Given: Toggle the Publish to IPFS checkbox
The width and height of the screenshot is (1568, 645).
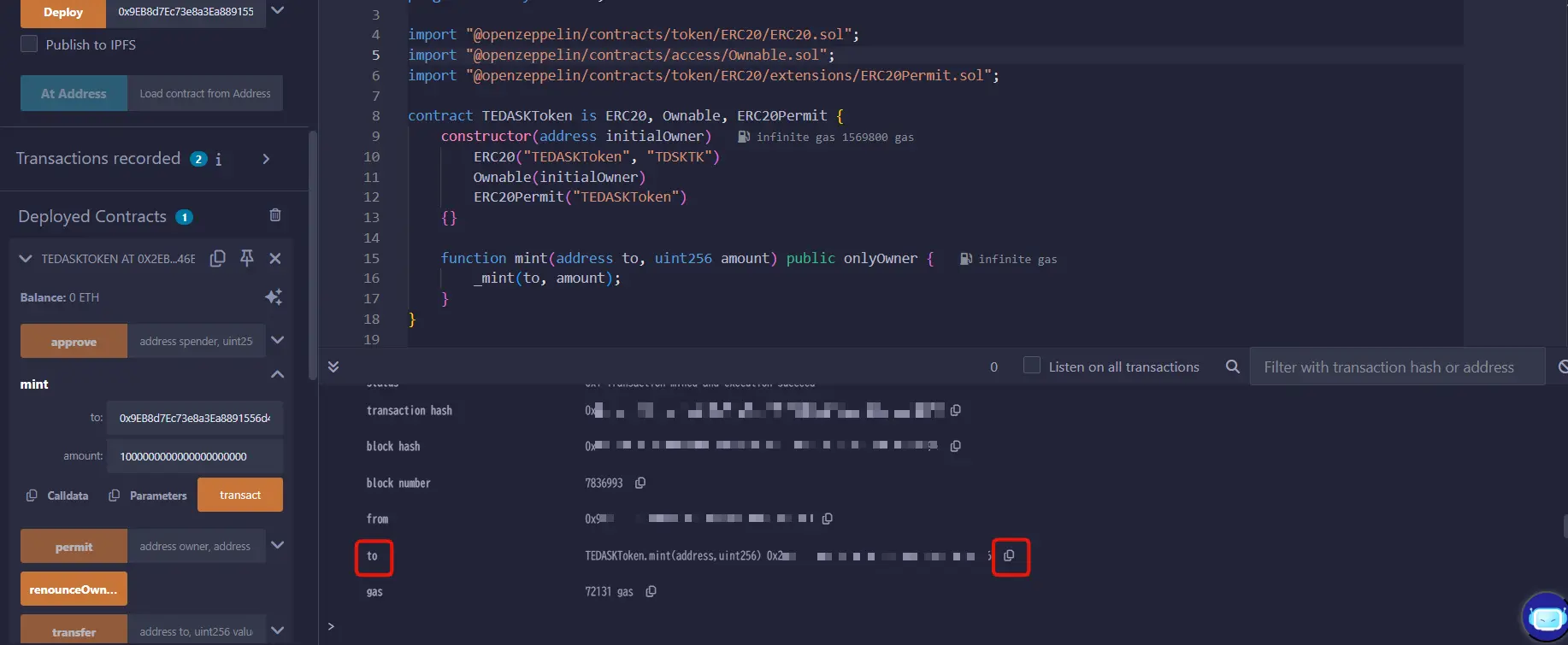Looking at the screenshot, I should 29,44.
